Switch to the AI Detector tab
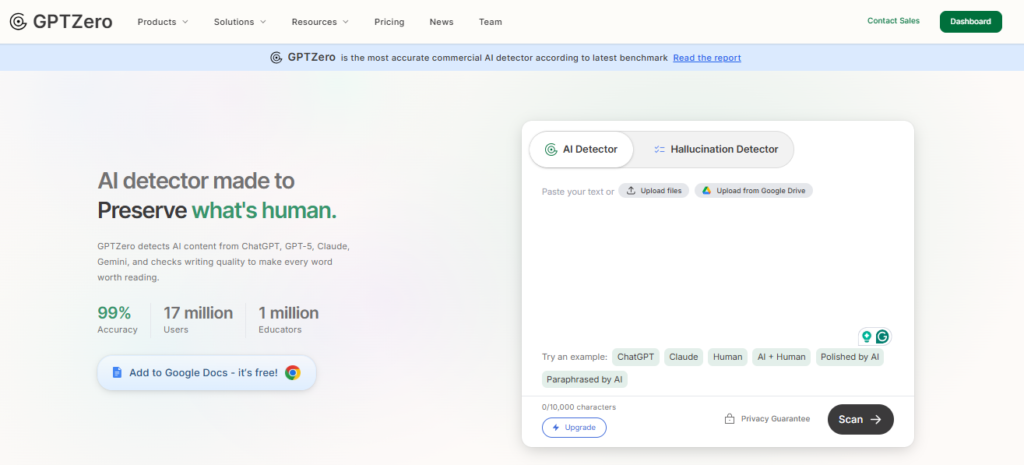The image size is (1024, 465). (581, 150)
